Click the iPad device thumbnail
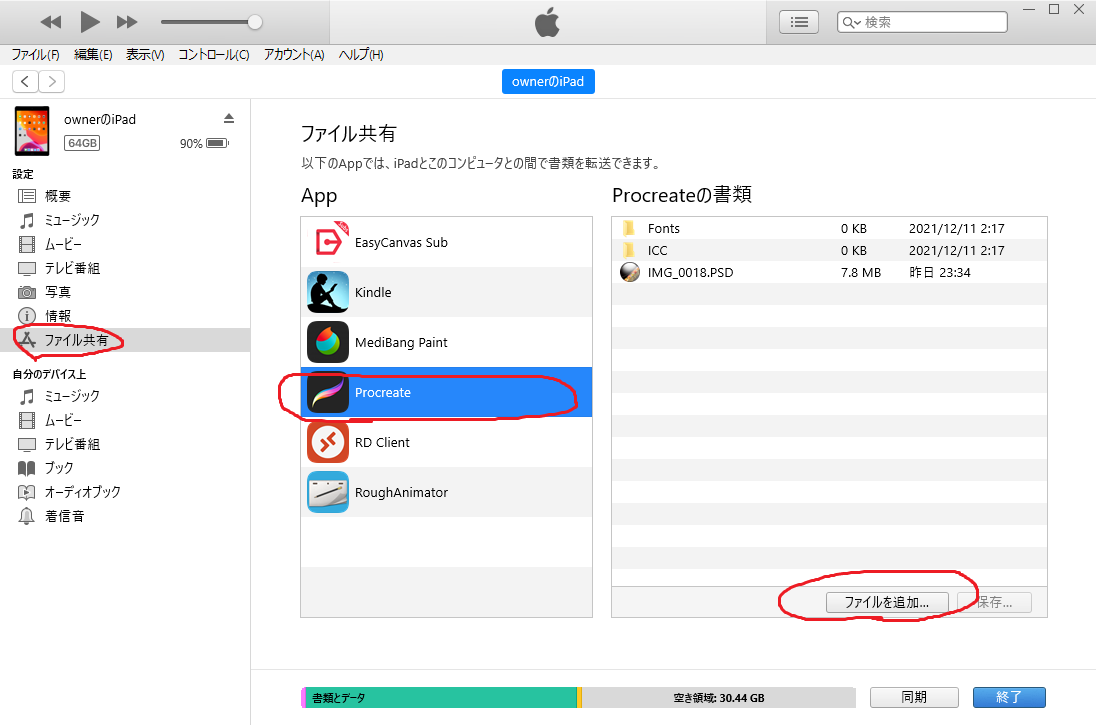This screenshot has height=725, width=1096. [x=32, y=131]
